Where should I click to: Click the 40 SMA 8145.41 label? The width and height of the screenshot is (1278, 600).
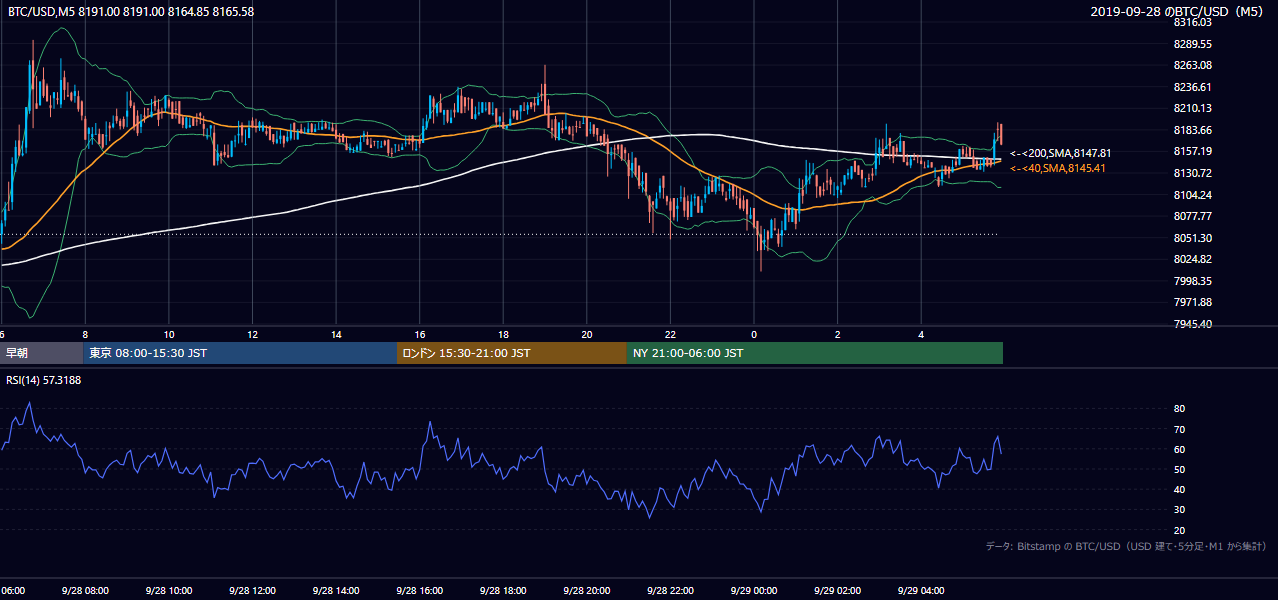[1058, 168]
